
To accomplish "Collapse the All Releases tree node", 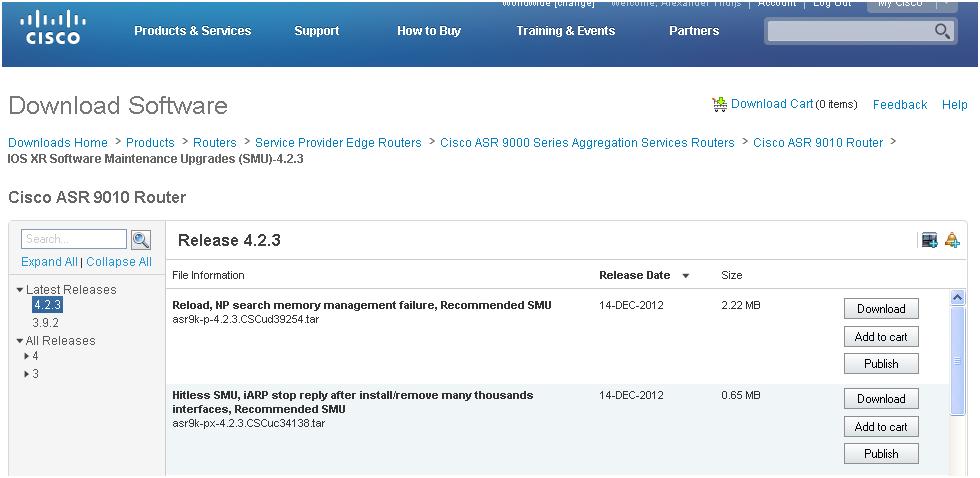I will (20, 341).
